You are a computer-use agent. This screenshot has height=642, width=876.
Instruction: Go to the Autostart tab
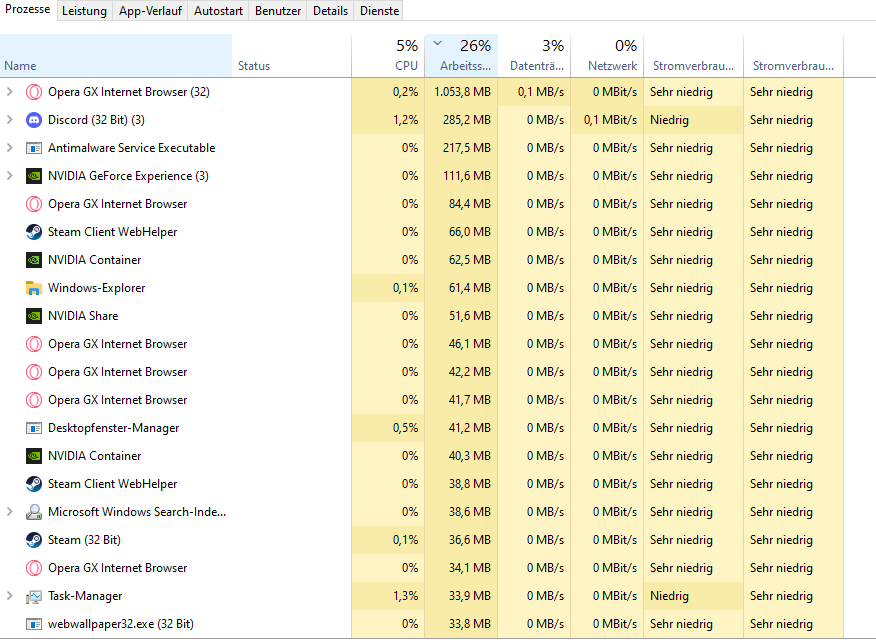point(218,11)
